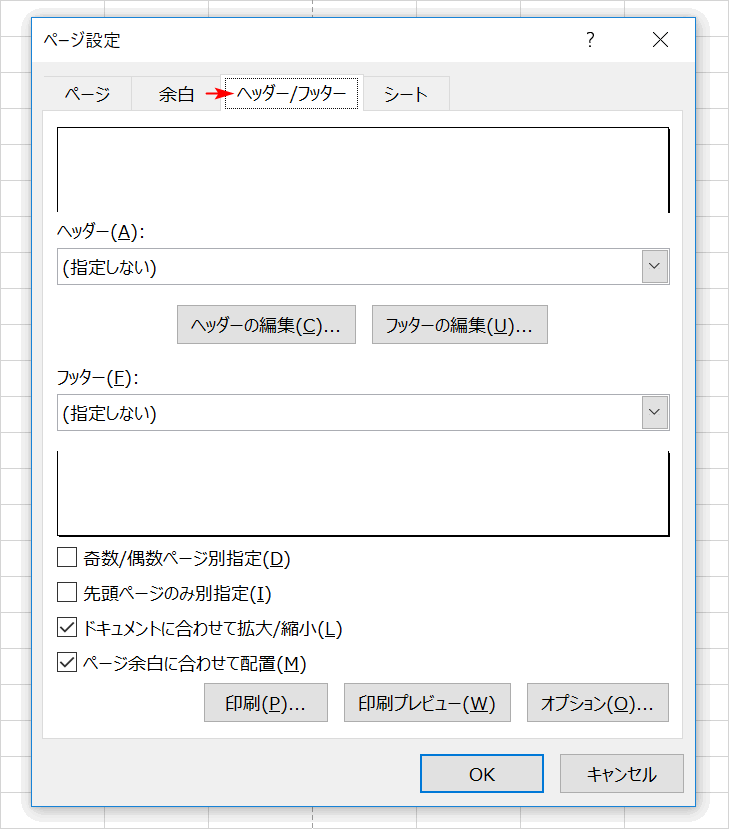
Task: Click the ヘッダー combo box field
Action: (x=348, y=267)
